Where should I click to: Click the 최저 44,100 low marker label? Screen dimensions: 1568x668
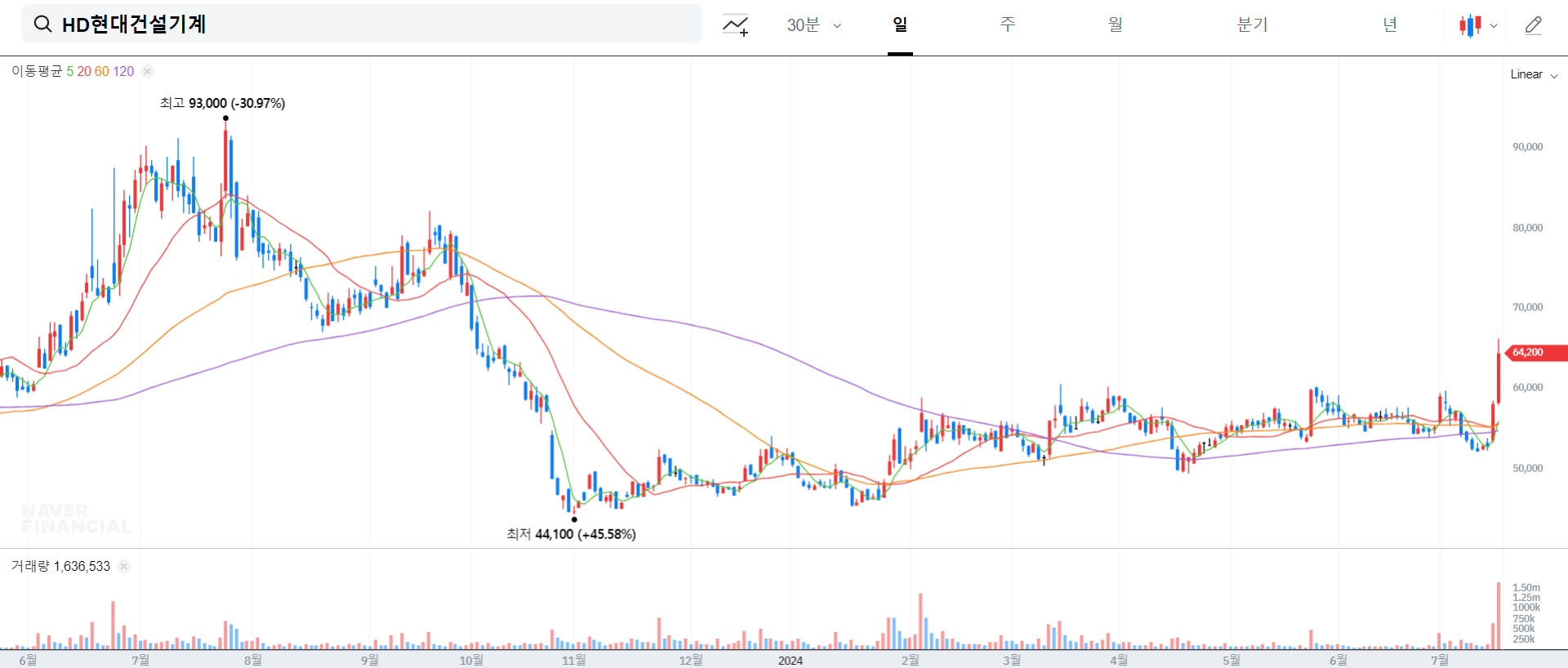pos(571,534)
